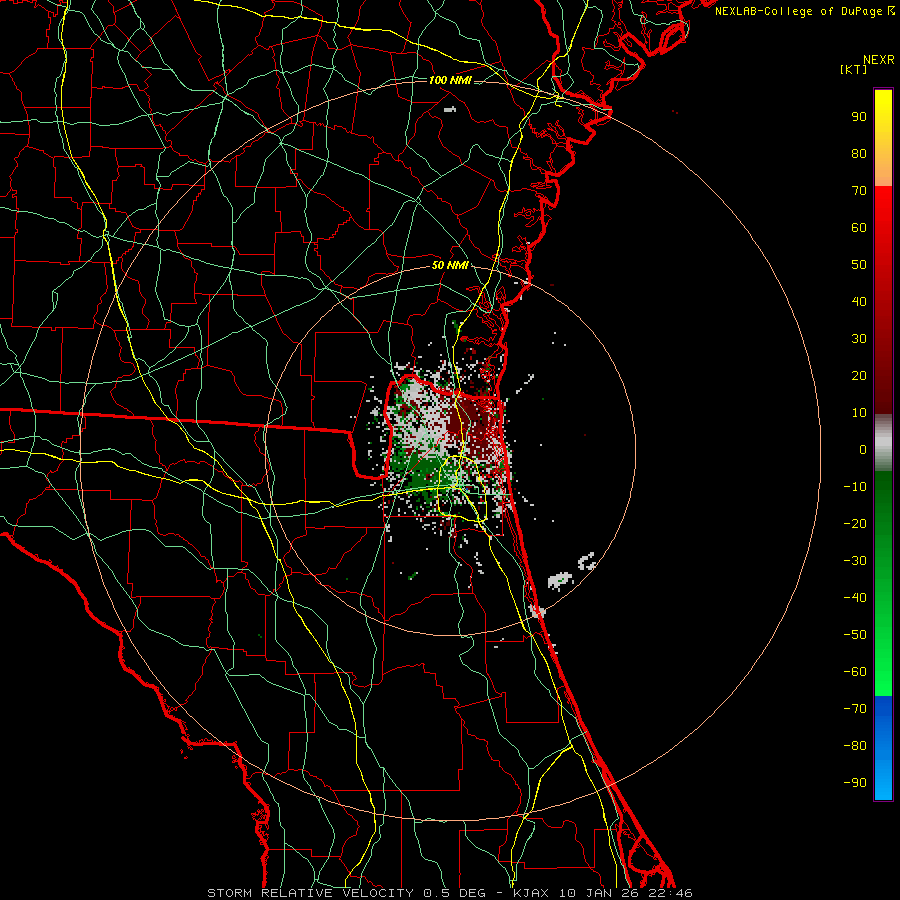Click the 60 value on velocity scale
The image size is (900, 900).
(x=859, y=227)
